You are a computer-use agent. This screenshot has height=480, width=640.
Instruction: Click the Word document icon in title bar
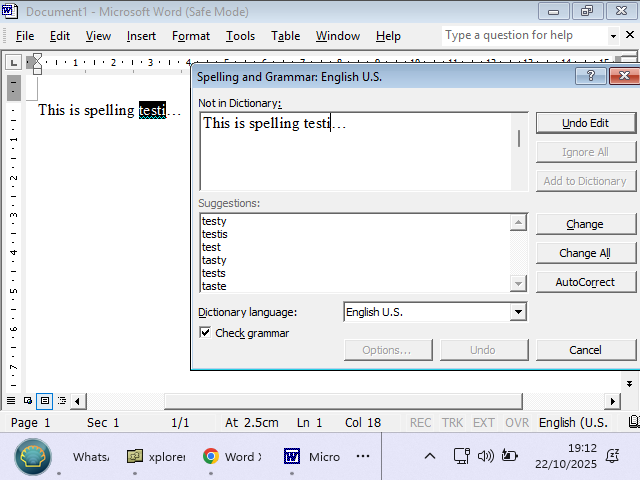[x=9, y=11]
